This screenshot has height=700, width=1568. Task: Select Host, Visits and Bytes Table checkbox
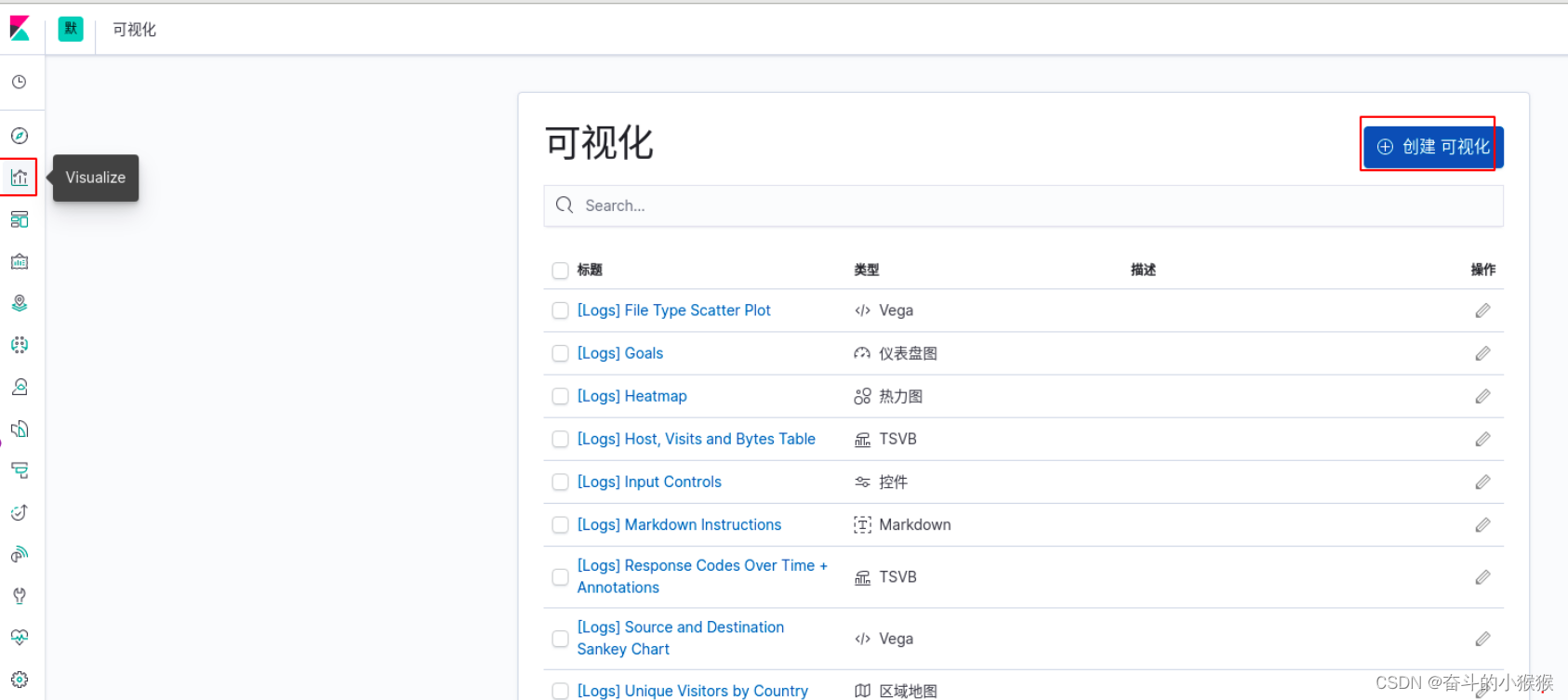point(560,439)
